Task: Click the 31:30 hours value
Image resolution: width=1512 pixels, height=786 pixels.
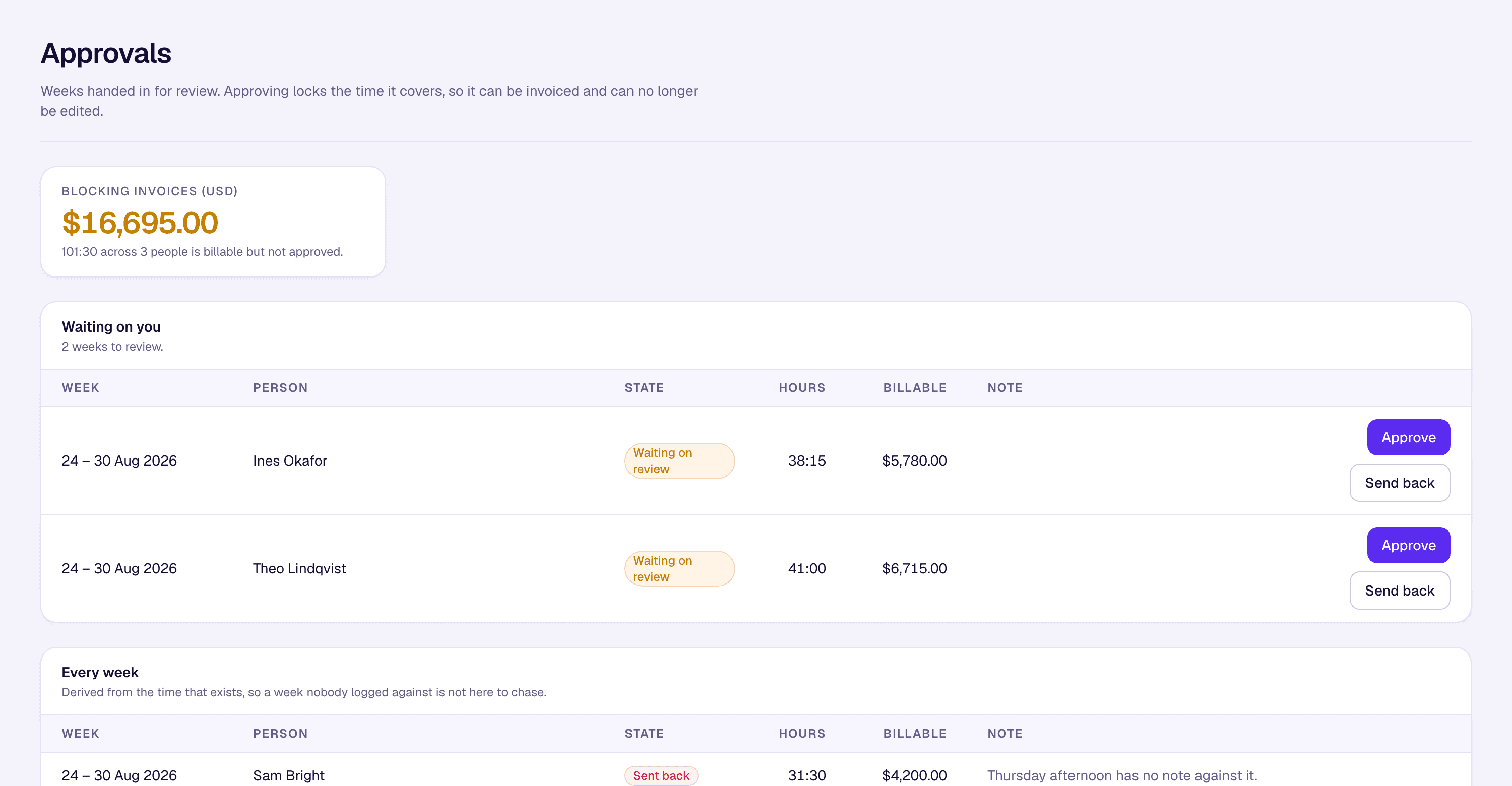Action: tap(806, 775)
